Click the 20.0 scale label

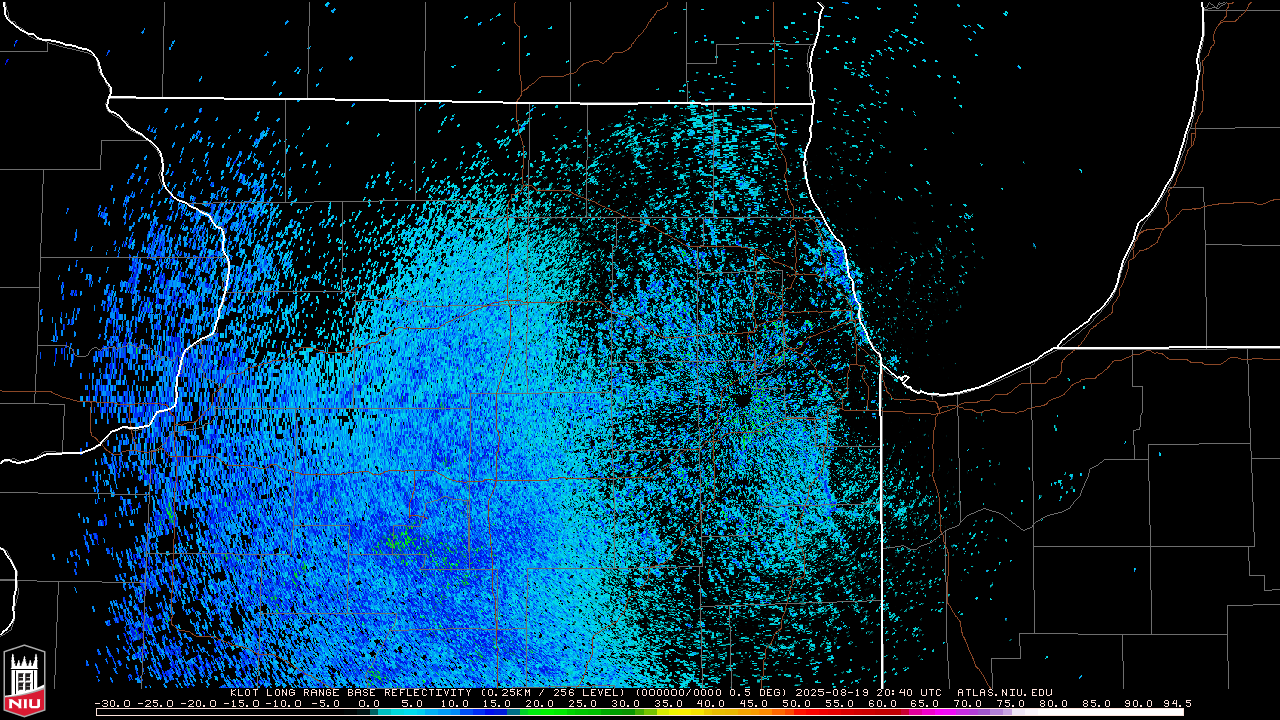(x=538, y=703)
